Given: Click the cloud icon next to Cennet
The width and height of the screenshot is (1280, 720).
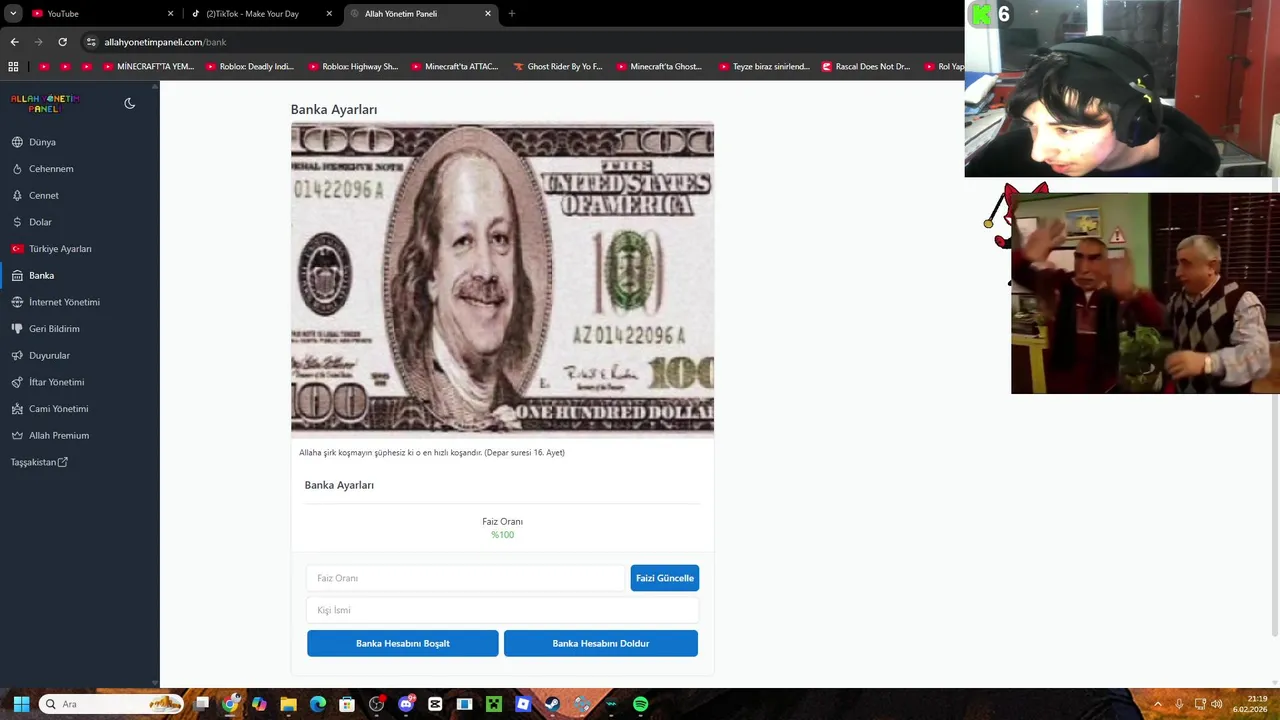Looking at the screenshot, I should 17,195.
